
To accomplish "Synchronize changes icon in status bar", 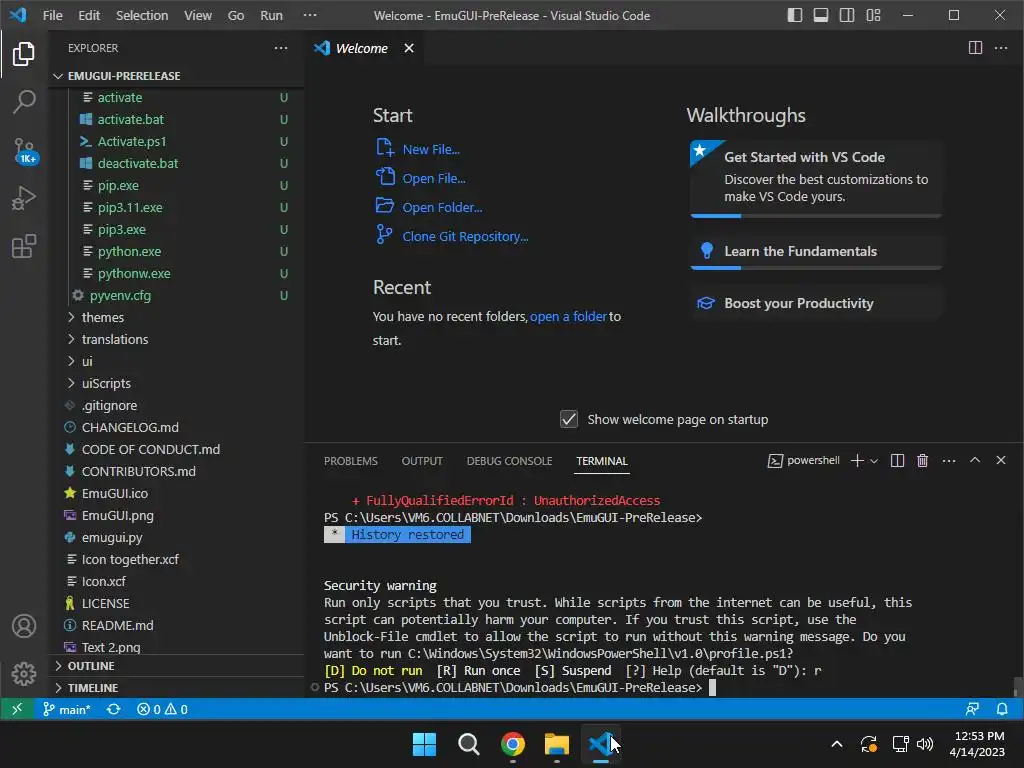I will (114, 709).
